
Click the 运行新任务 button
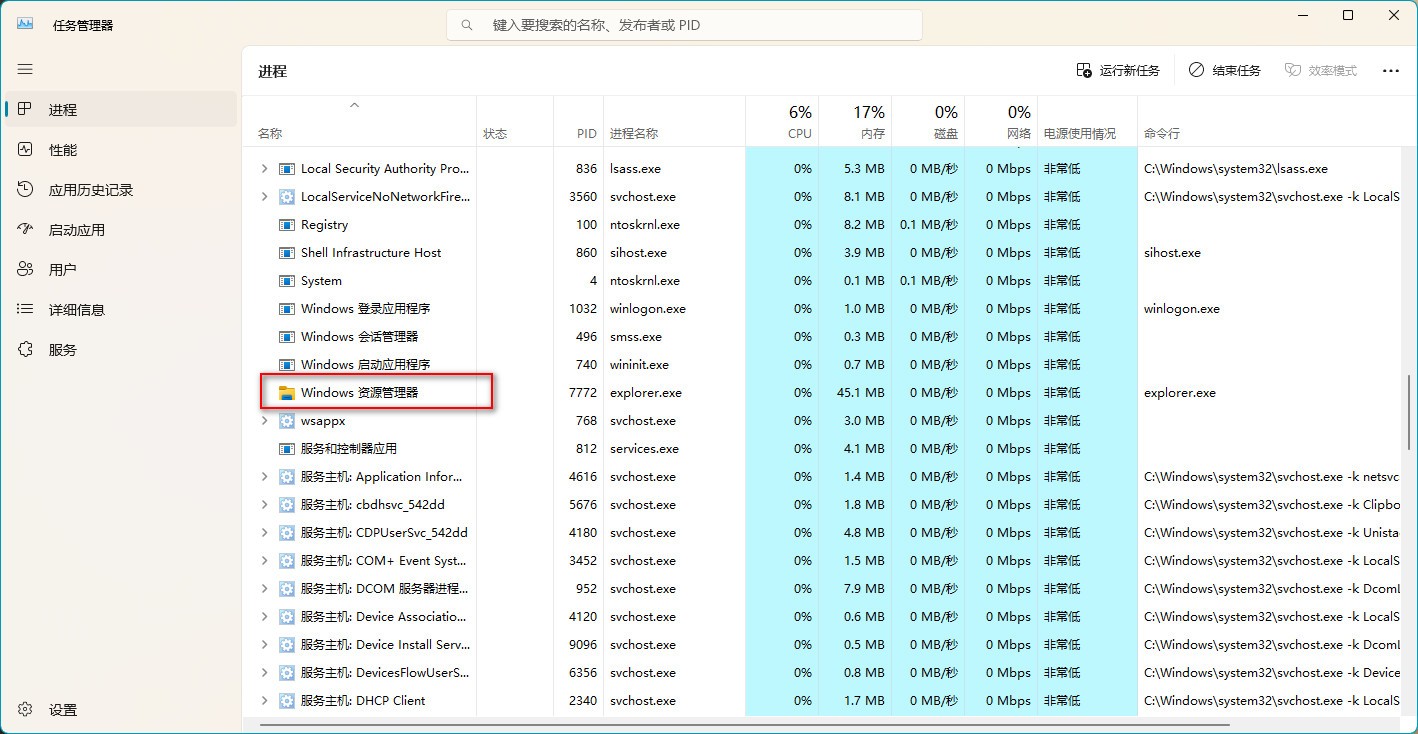[1118, 70]
